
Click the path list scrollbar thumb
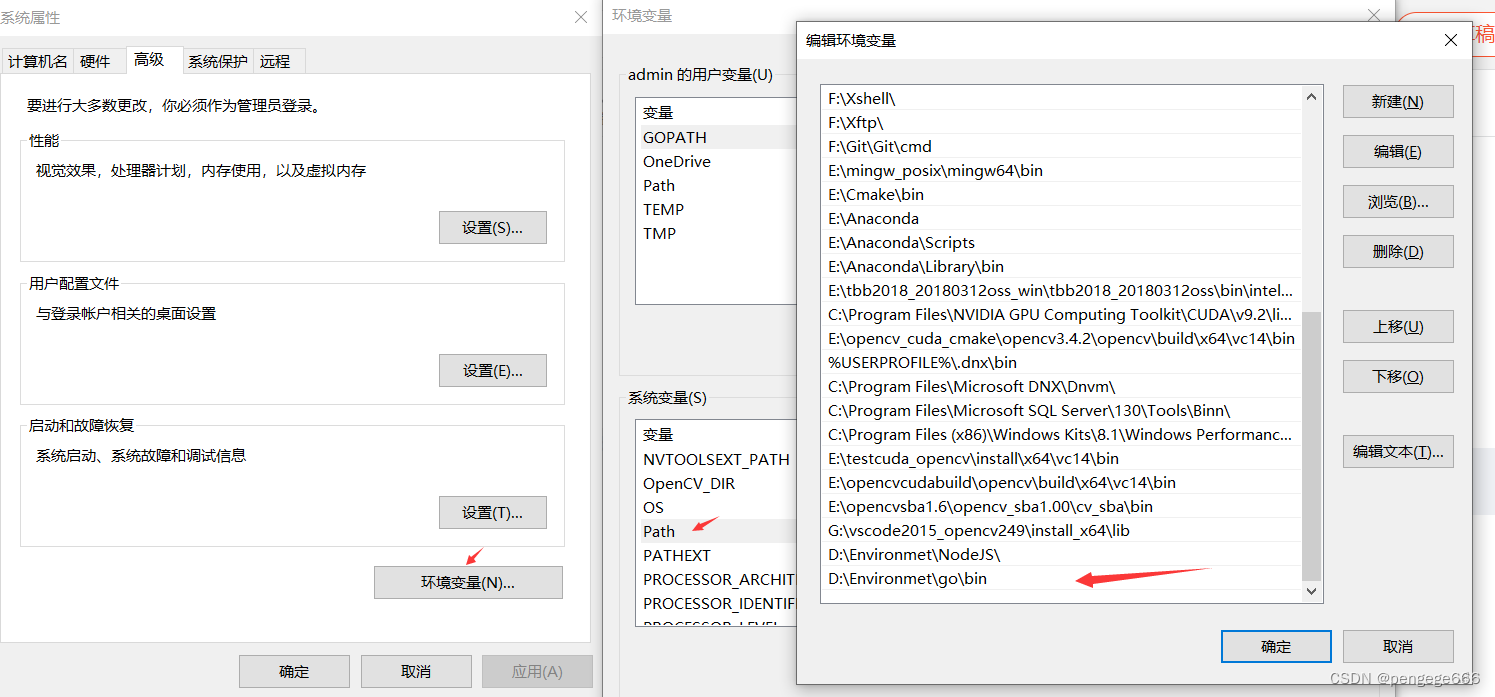pyautogui.click(x=1312, y=446)
